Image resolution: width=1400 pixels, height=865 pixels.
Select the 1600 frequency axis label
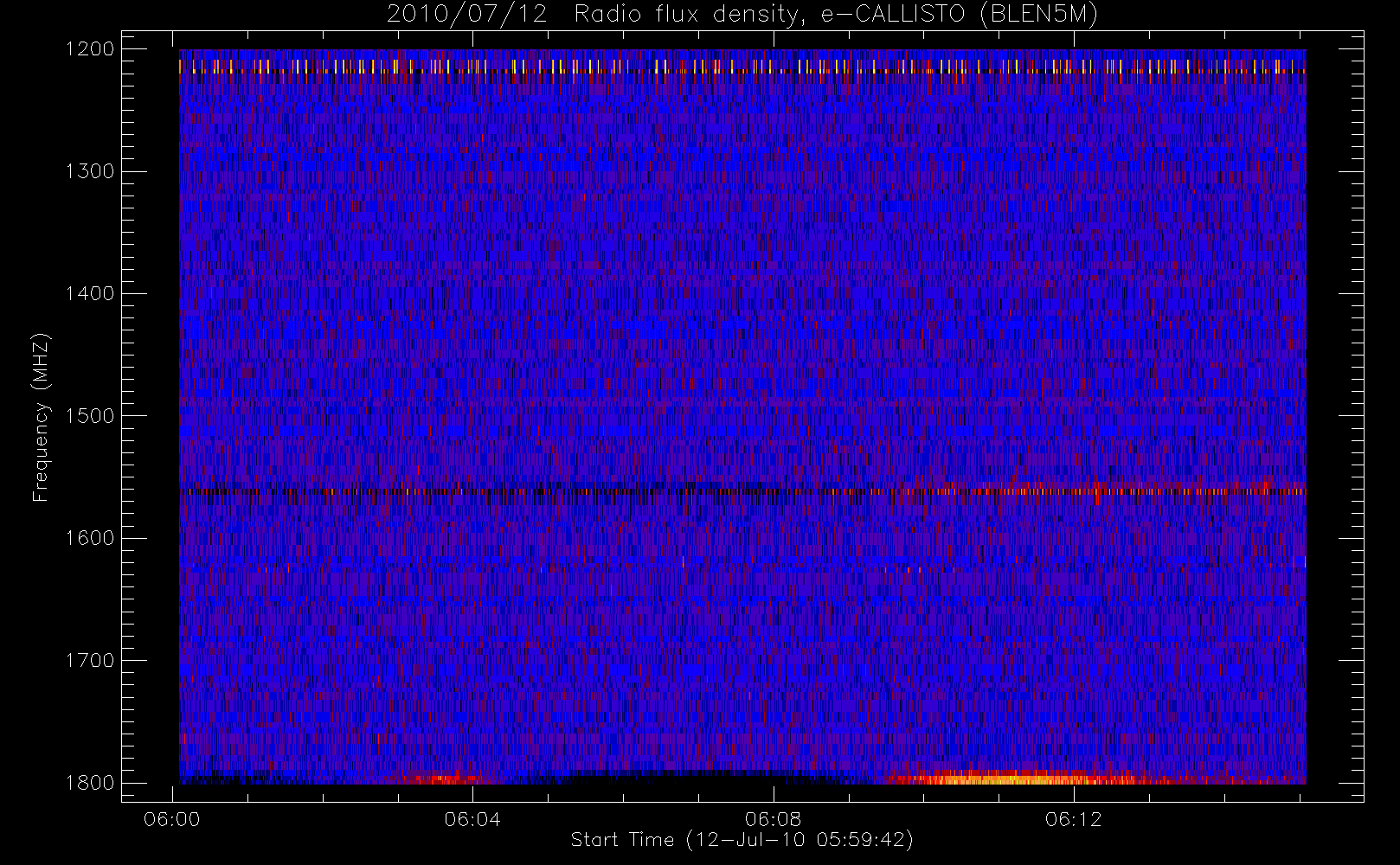pos(90,538)
